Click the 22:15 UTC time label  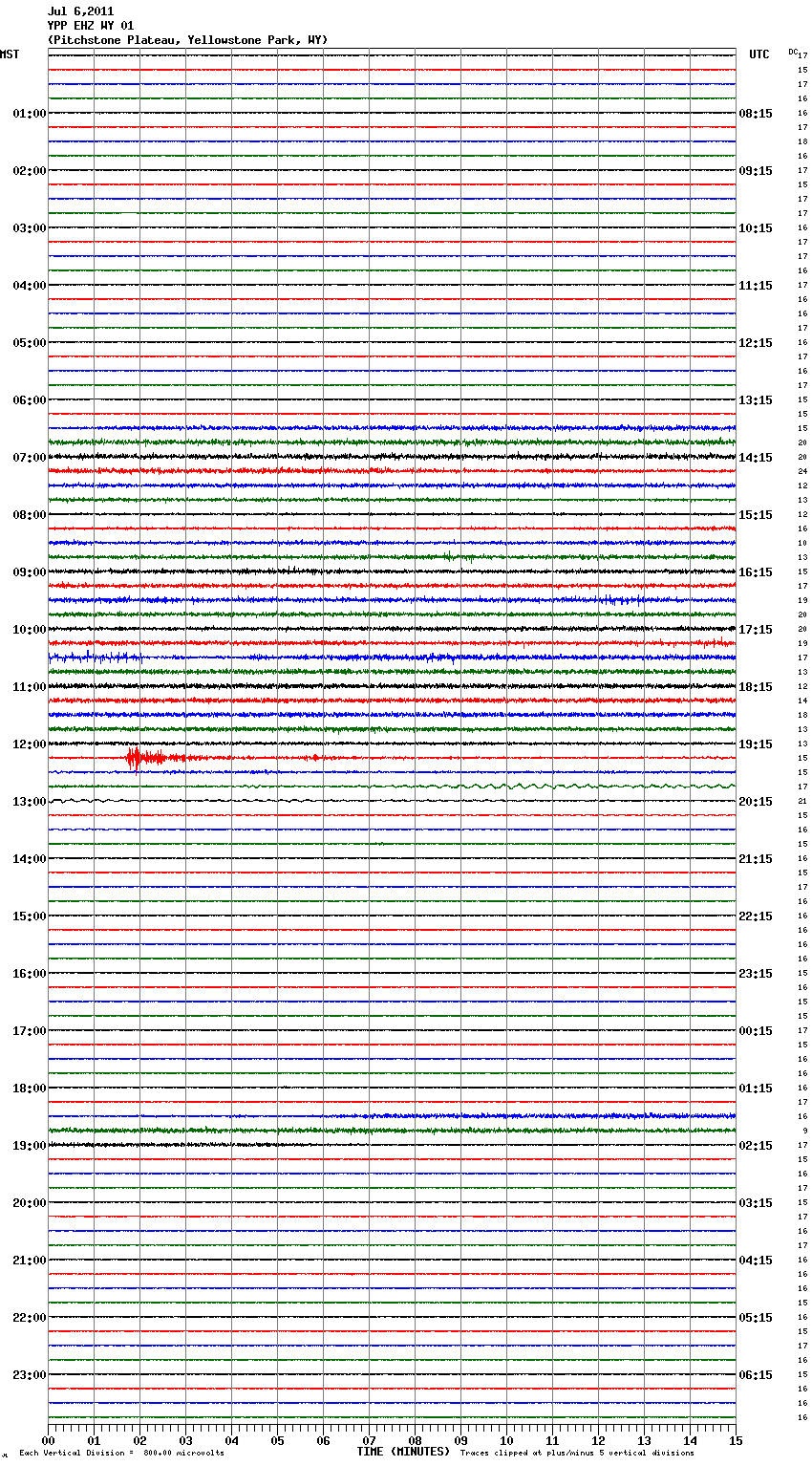click(x=756, y=916)
